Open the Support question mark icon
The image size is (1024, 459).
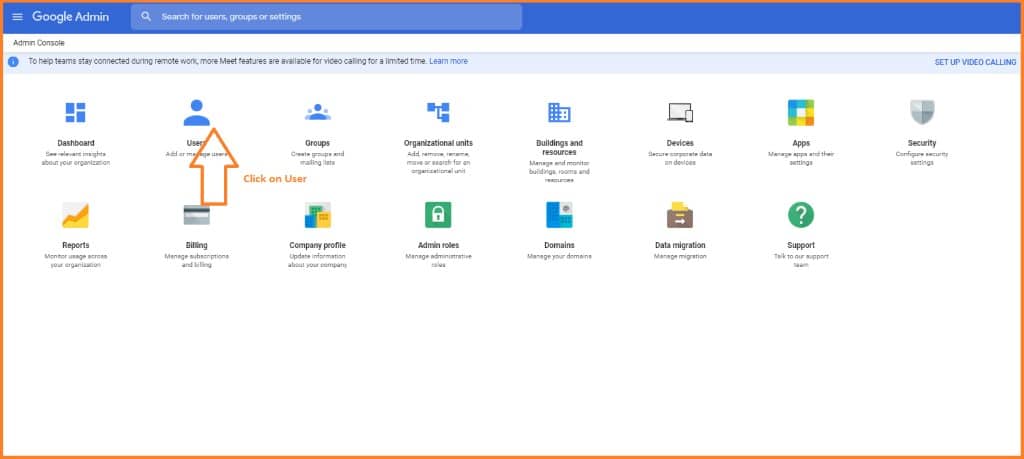pyautogui.click(x=801, y=215)
